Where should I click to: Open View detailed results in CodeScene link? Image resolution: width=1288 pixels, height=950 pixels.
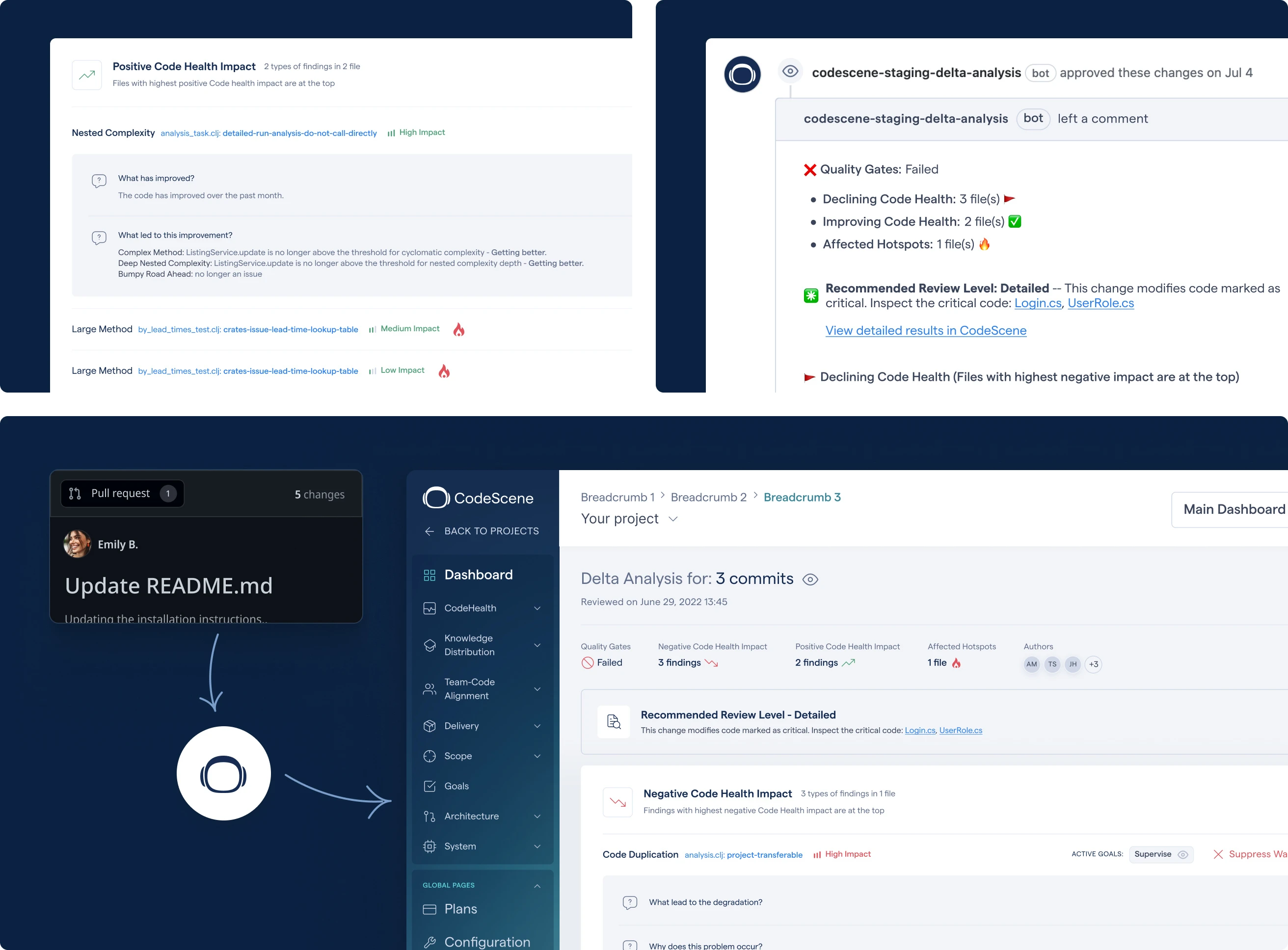coord(926,330)
